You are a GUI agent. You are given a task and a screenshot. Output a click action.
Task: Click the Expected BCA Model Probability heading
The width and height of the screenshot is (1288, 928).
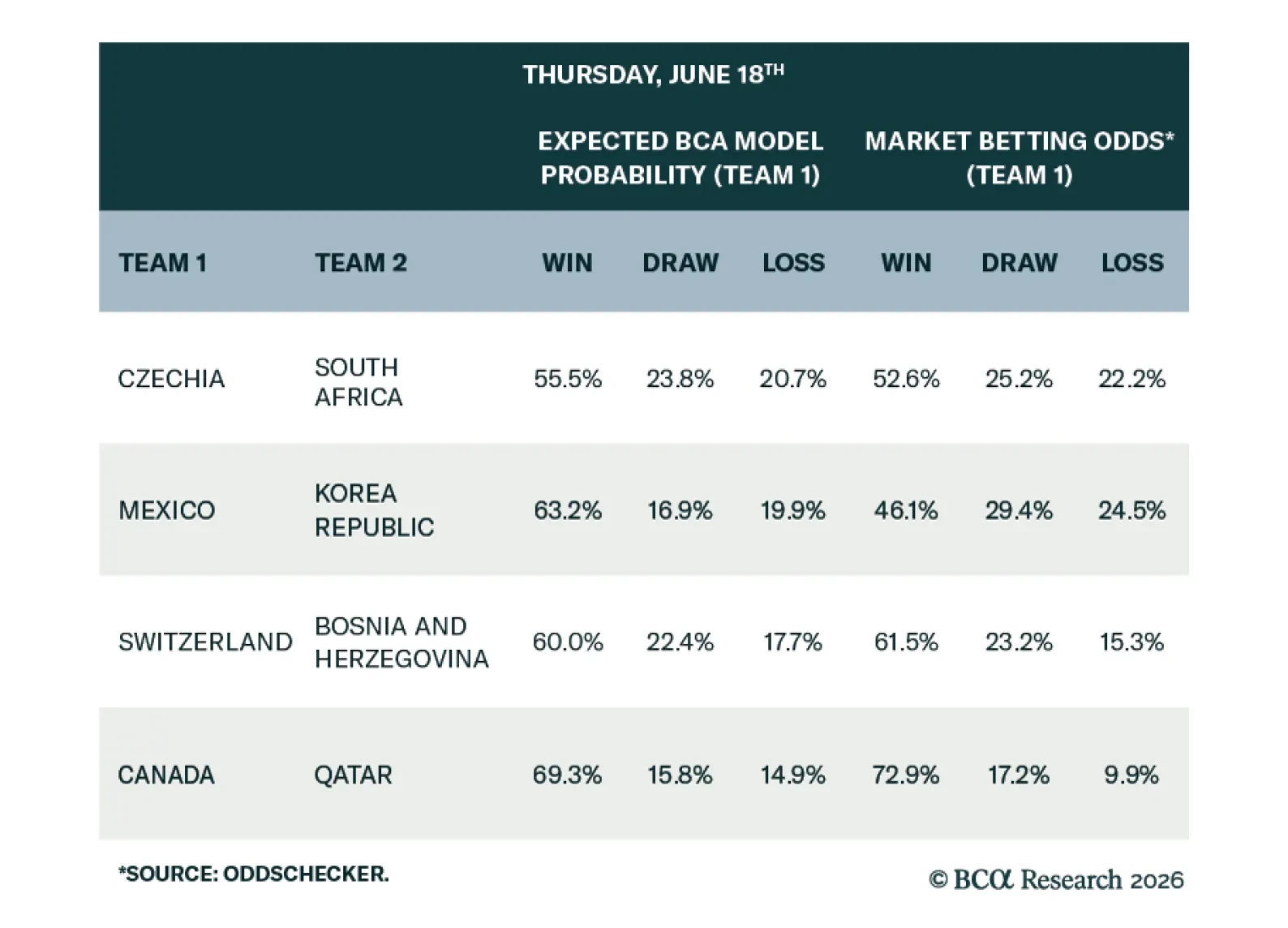pyautogui.click(x=680, y=157)
